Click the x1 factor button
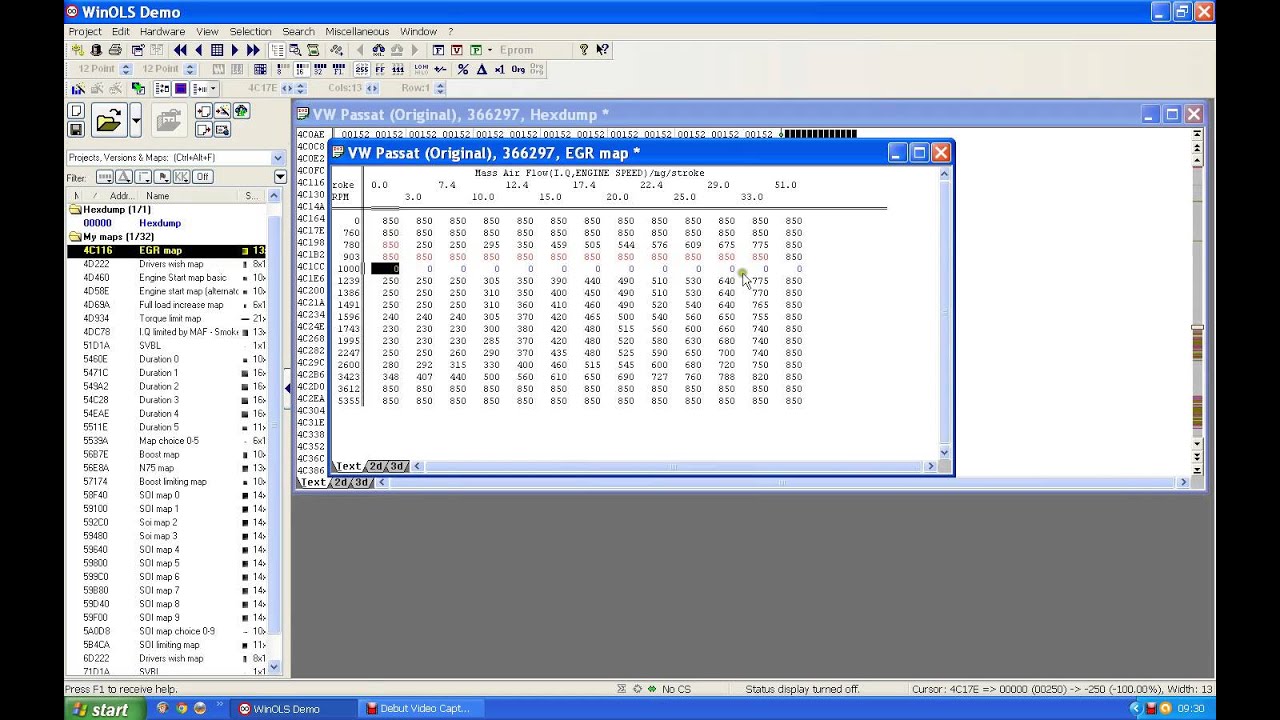The width and height of the screenshot is (1280, 720). [499, 69]
